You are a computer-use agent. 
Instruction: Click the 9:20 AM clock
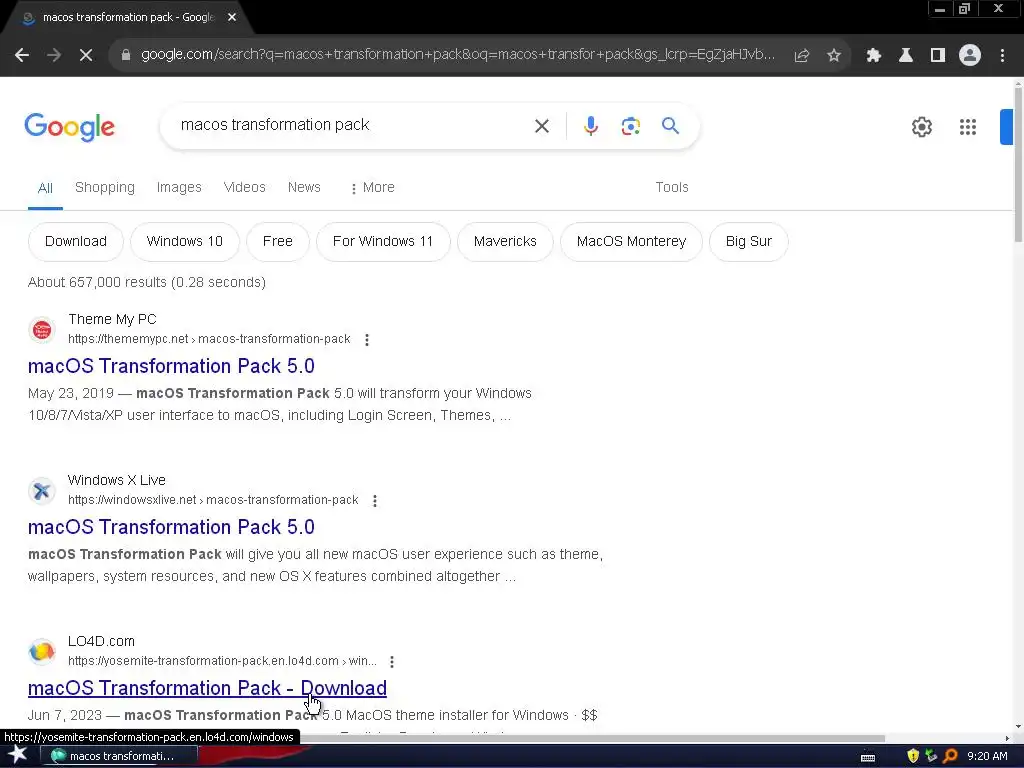(x=987, y=756)
